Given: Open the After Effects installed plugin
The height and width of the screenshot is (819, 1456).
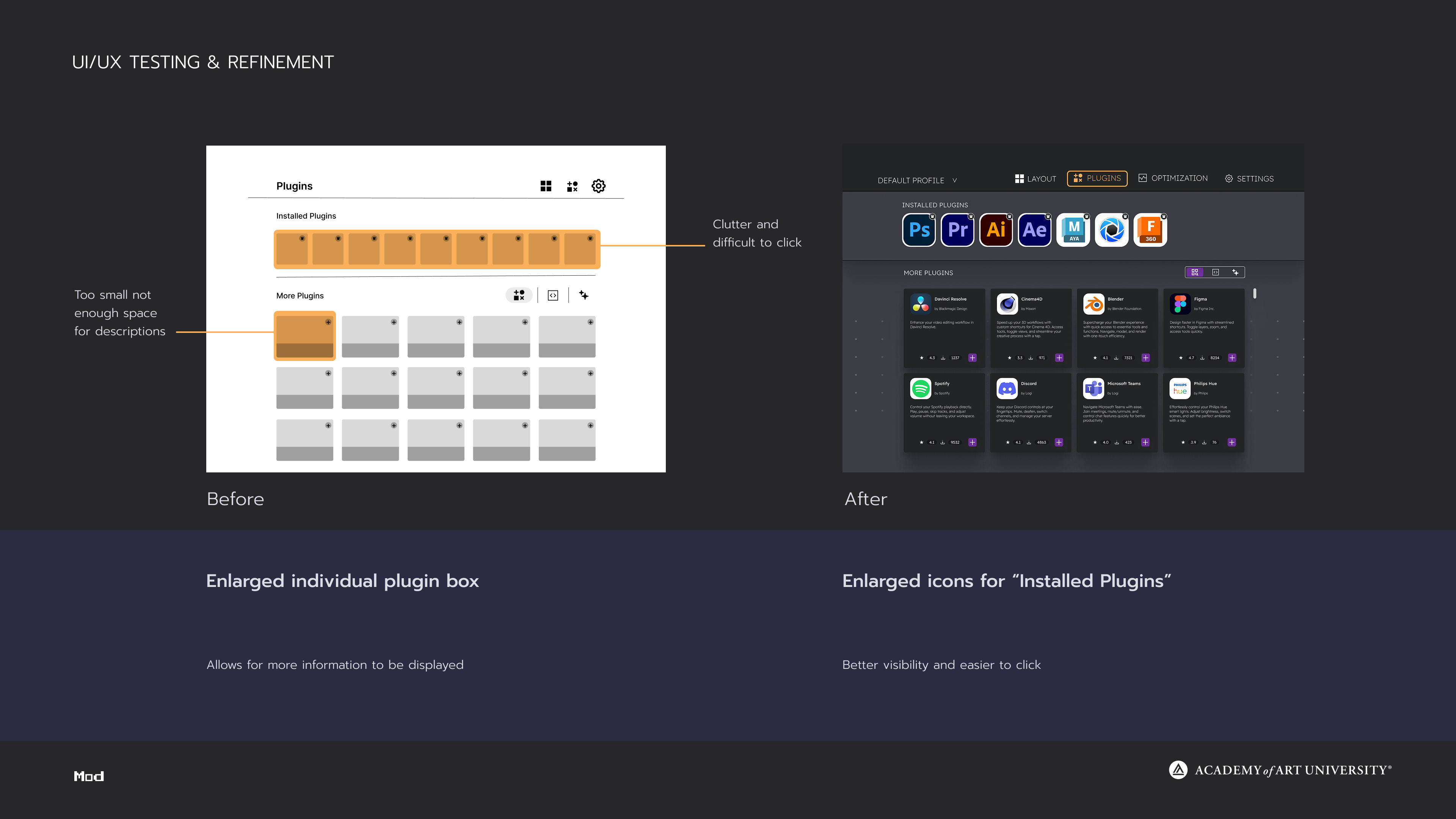Looking at the screenshot, I should coord(1034,230).
